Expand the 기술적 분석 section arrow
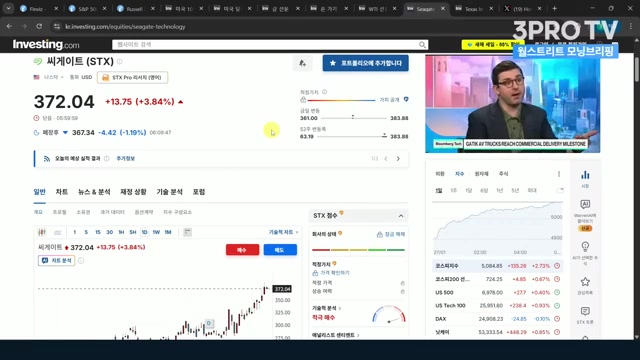 click(339, 309)
